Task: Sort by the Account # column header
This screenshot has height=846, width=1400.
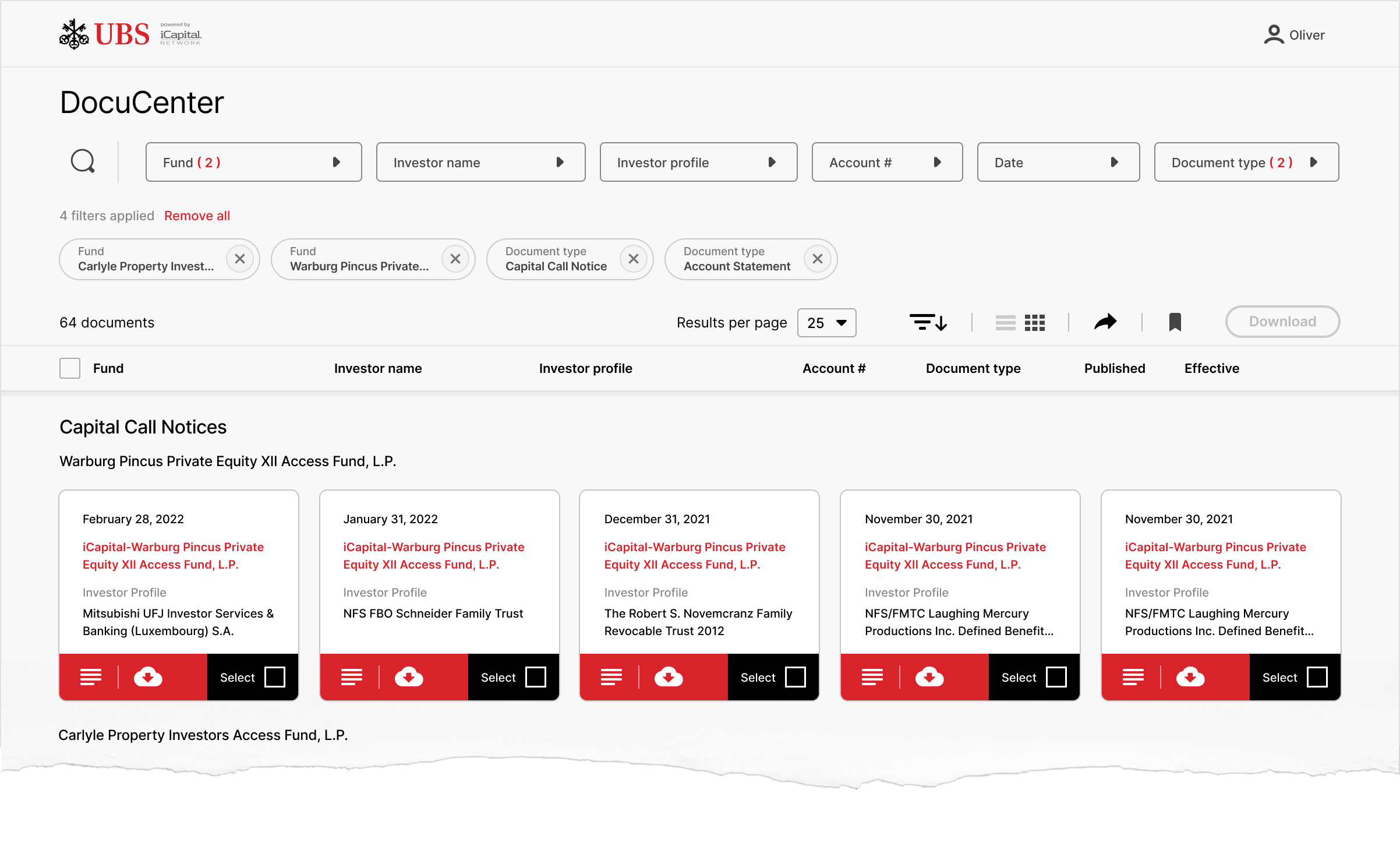Action: [x=835, y=368]
